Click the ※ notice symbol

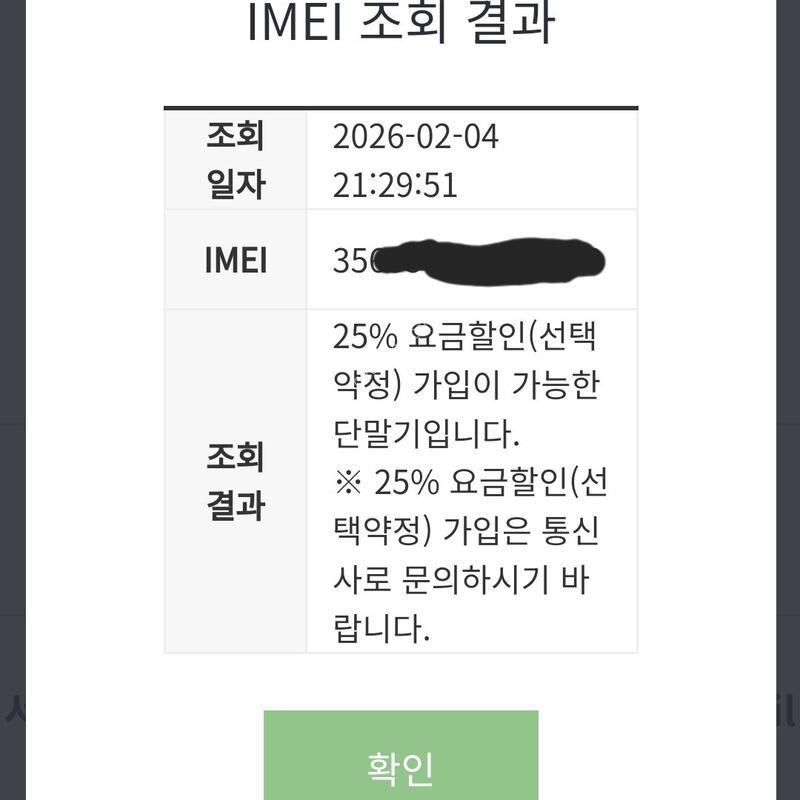click(346, 484)
